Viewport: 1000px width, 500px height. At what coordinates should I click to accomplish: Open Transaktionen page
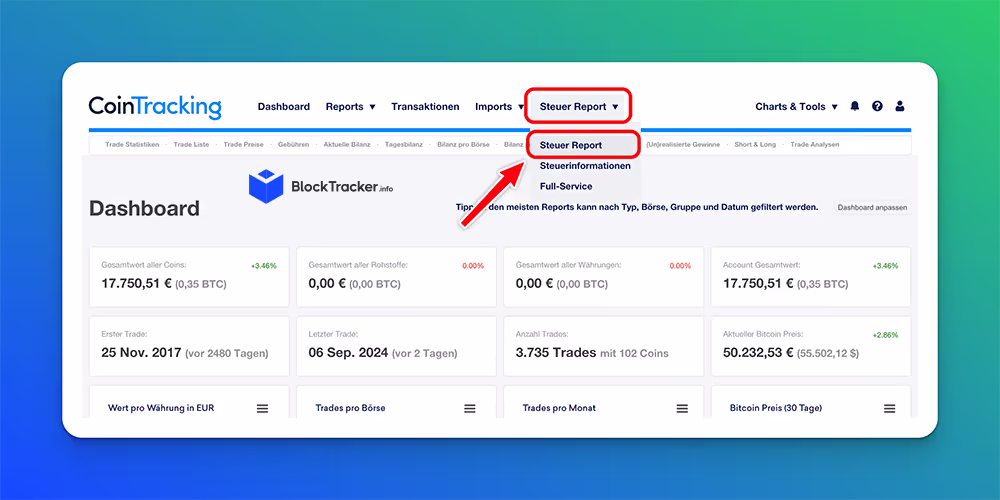point(425,107)
